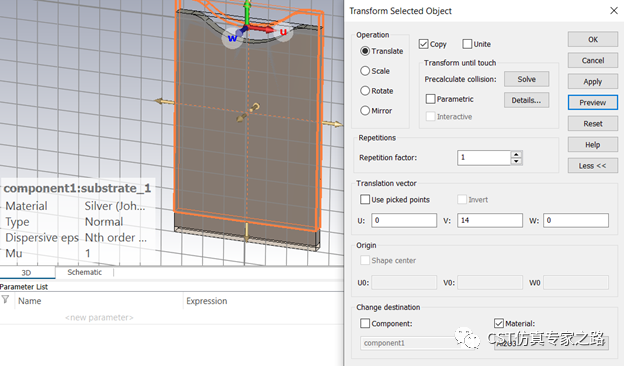Click the component dropdown showing component1
This screenshot has width=624, height=366.
410,343
